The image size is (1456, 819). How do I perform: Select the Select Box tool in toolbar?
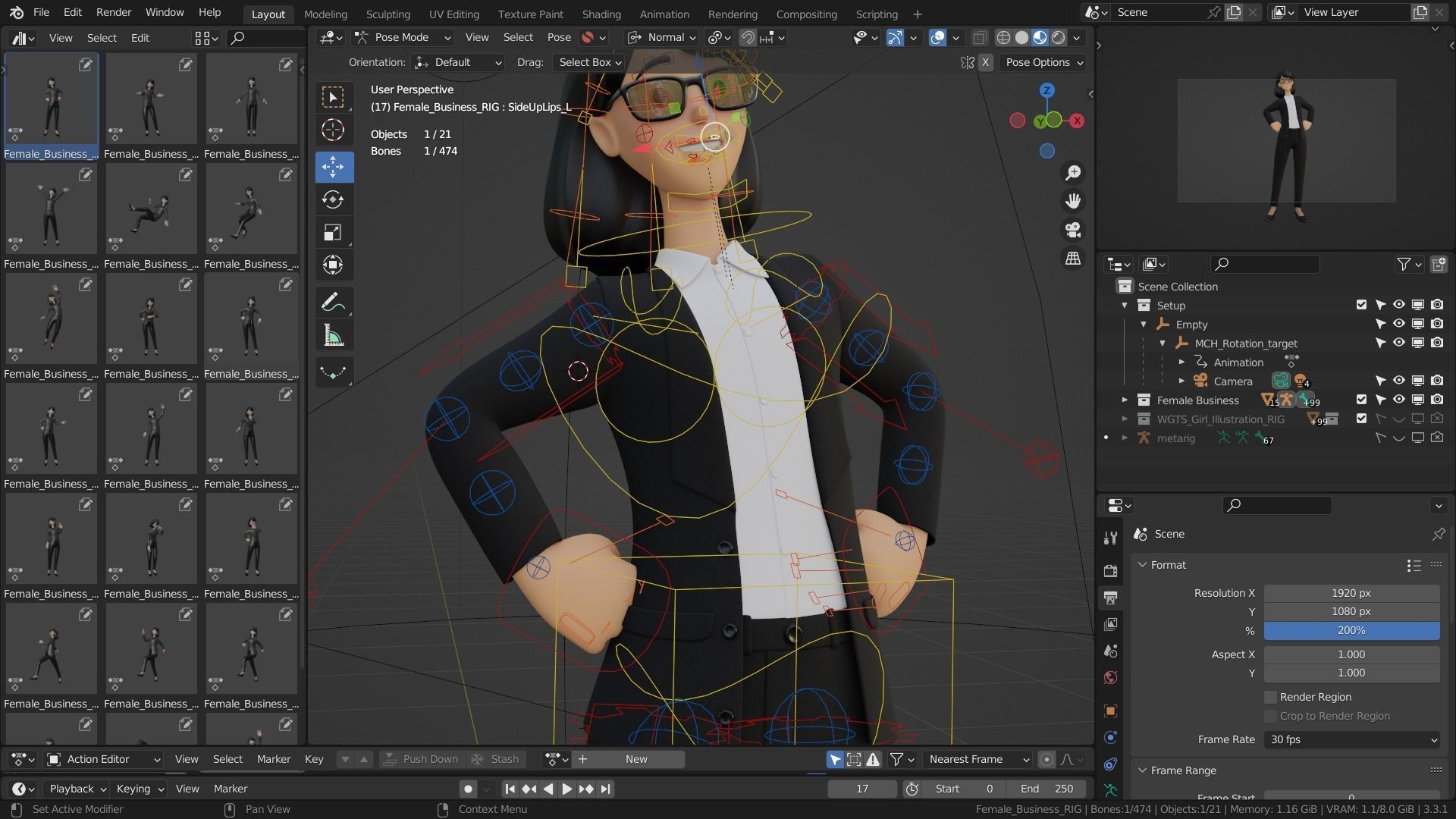333,97
